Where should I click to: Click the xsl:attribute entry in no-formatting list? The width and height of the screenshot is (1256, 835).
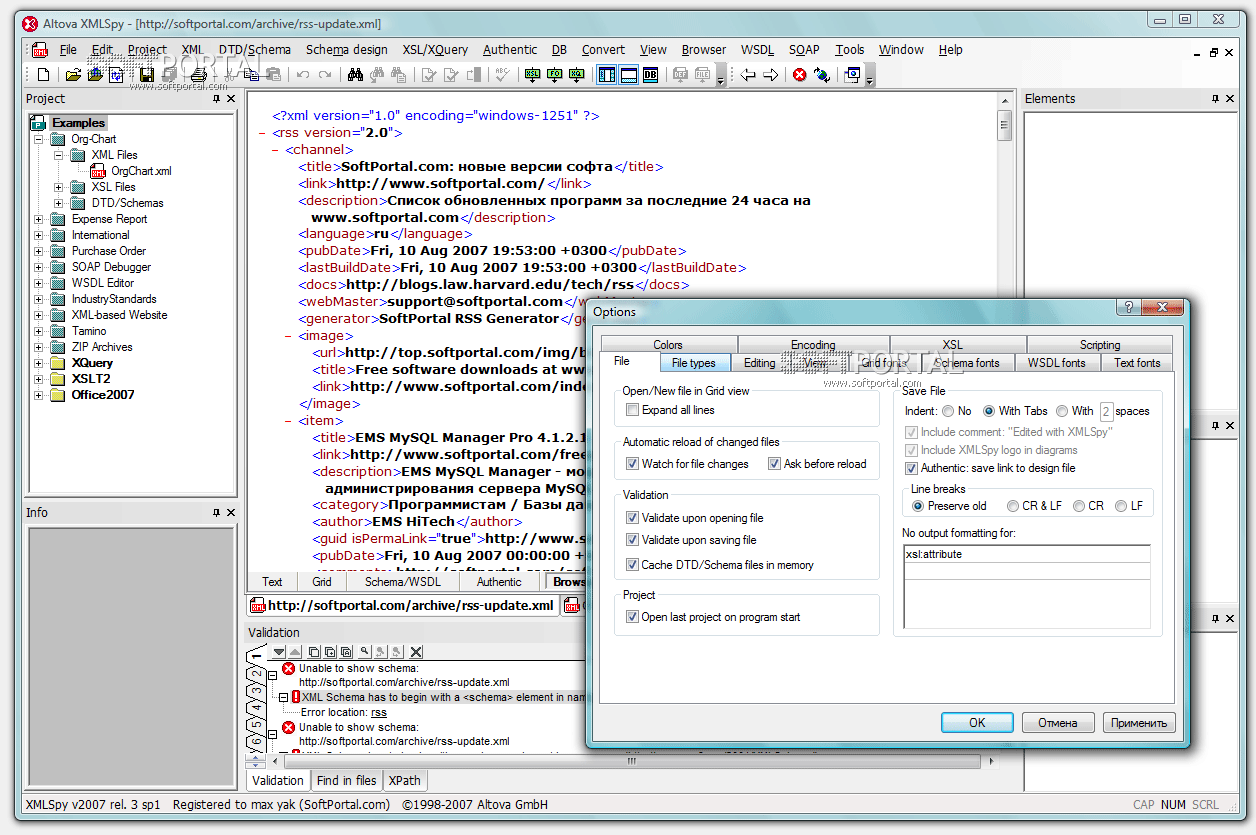click(x=1027, y=554)
